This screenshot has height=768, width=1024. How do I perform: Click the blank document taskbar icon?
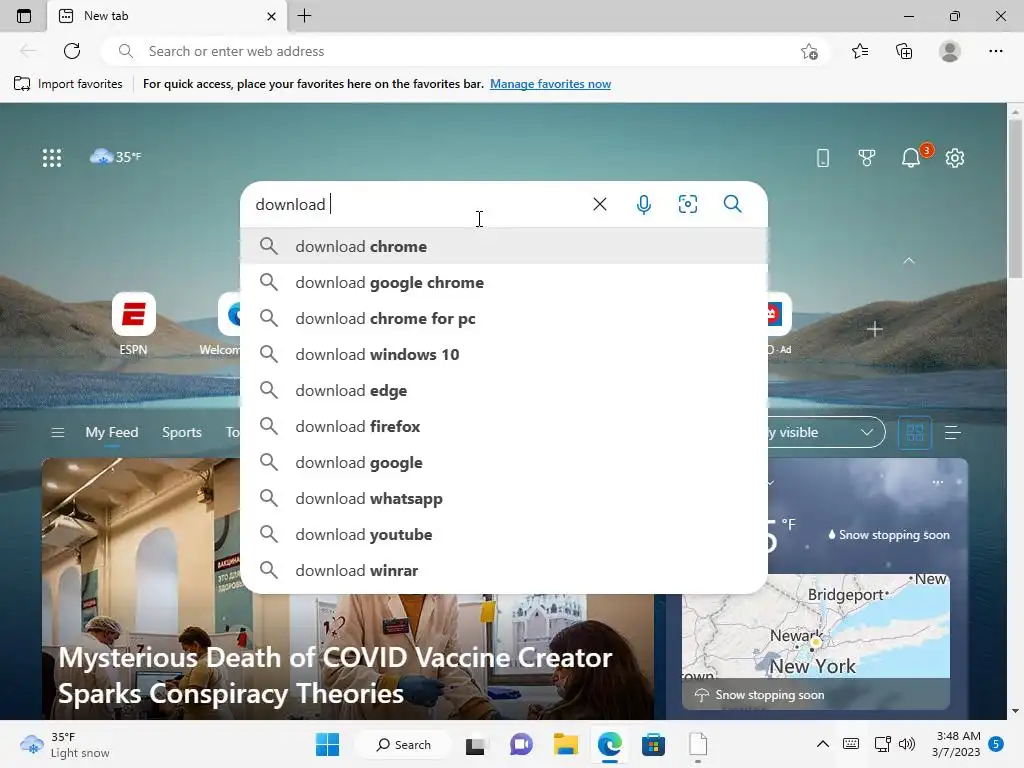coord(697,744)
